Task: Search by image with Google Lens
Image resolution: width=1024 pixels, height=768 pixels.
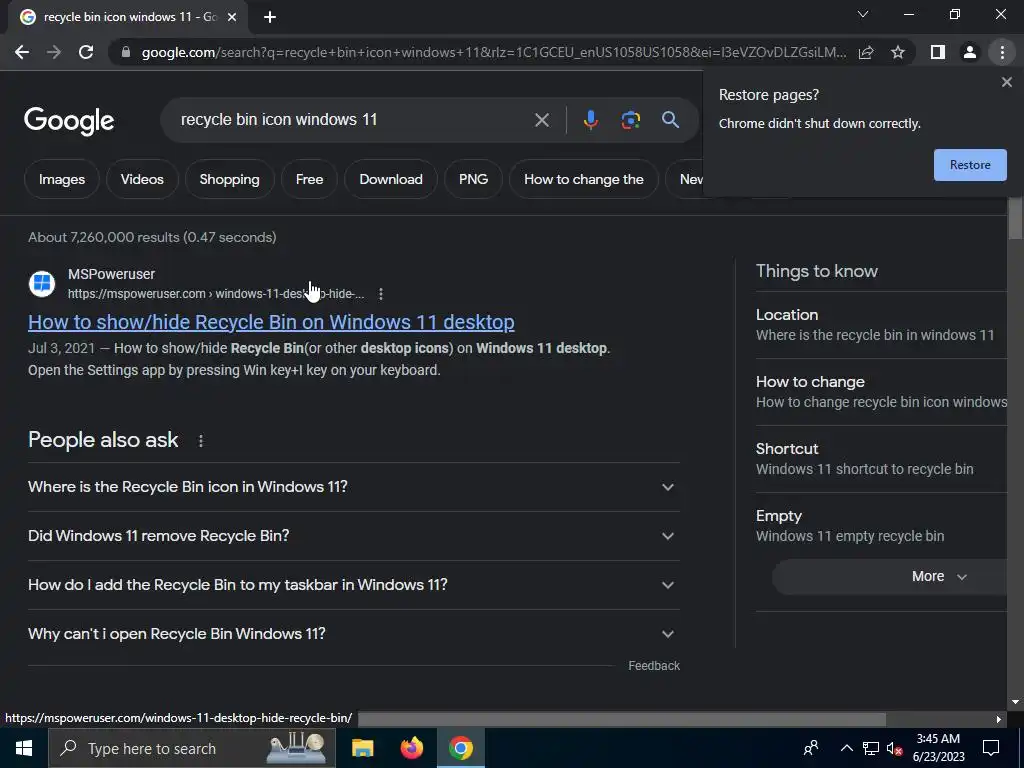Action: [630, 120]
